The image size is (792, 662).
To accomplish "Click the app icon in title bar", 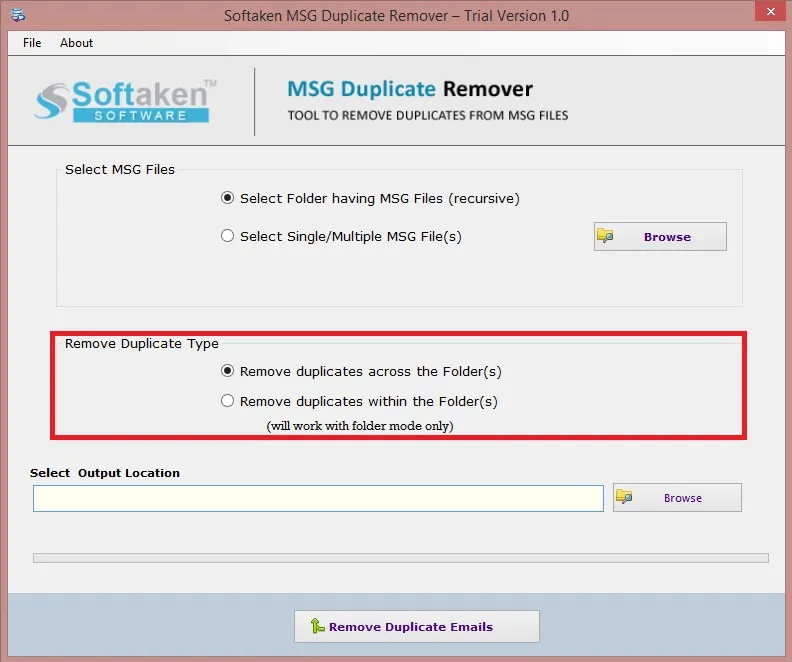I will [x=18, y=15].
